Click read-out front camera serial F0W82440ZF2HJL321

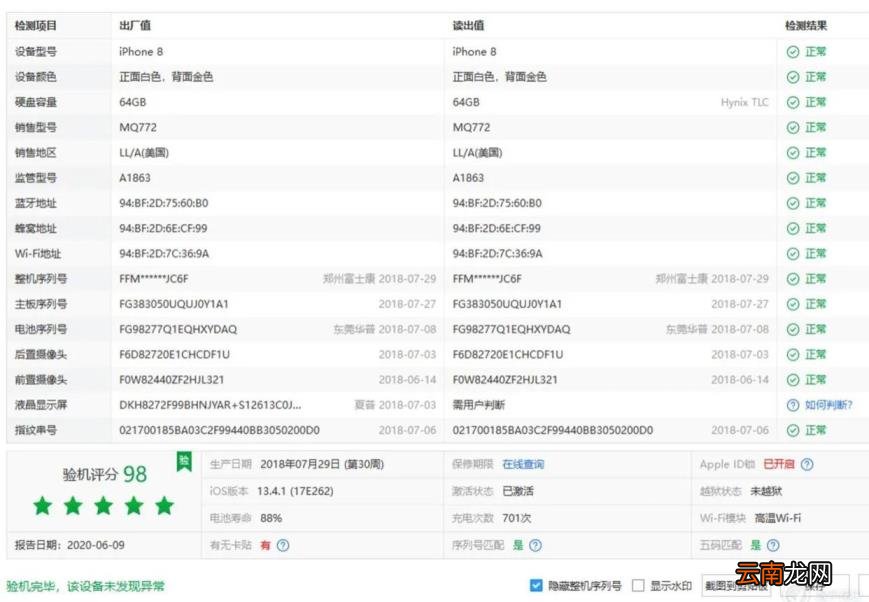505,380
